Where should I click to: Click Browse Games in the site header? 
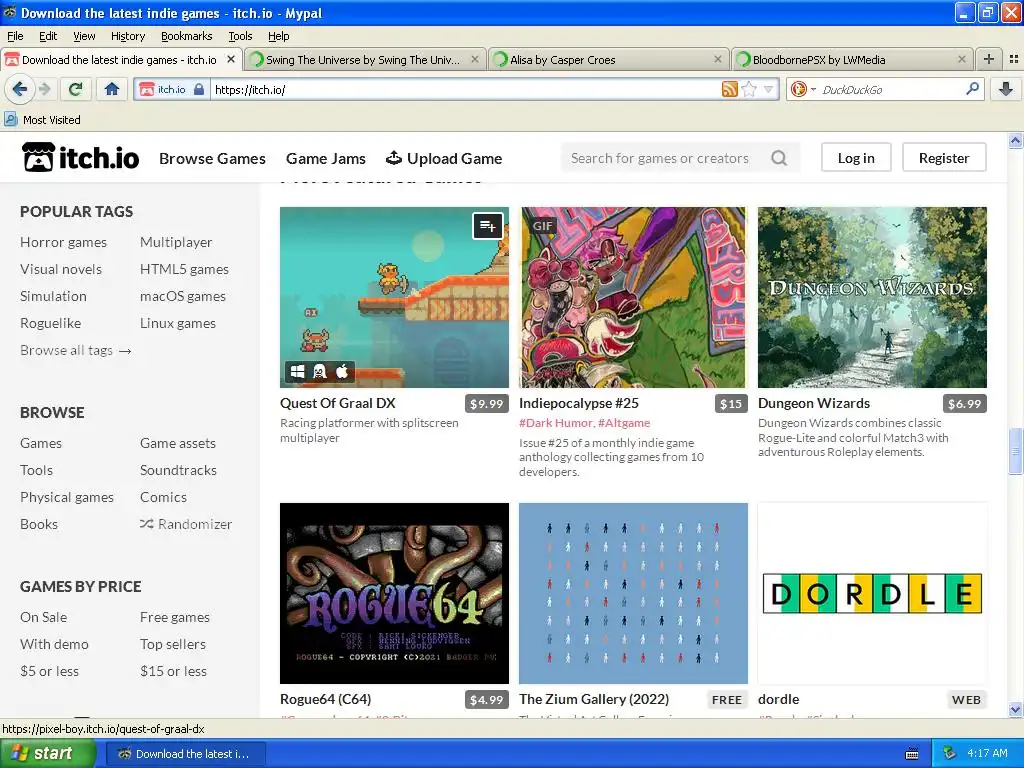pyautogui.click(x=212, y=159)
